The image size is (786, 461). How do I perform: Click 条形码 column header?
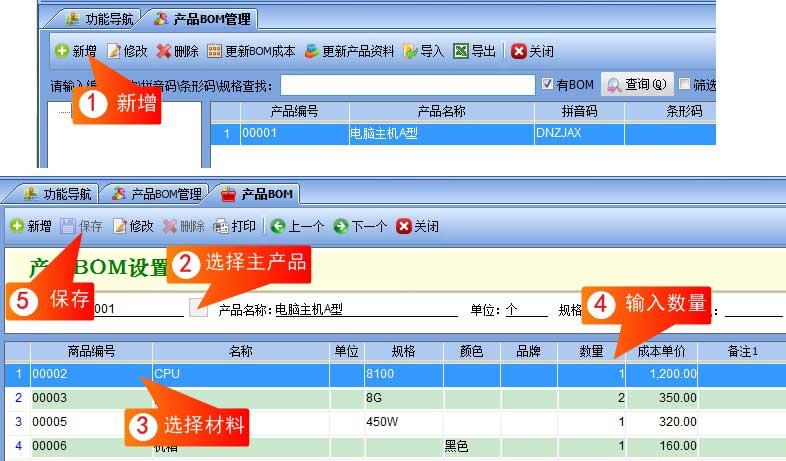670,111
